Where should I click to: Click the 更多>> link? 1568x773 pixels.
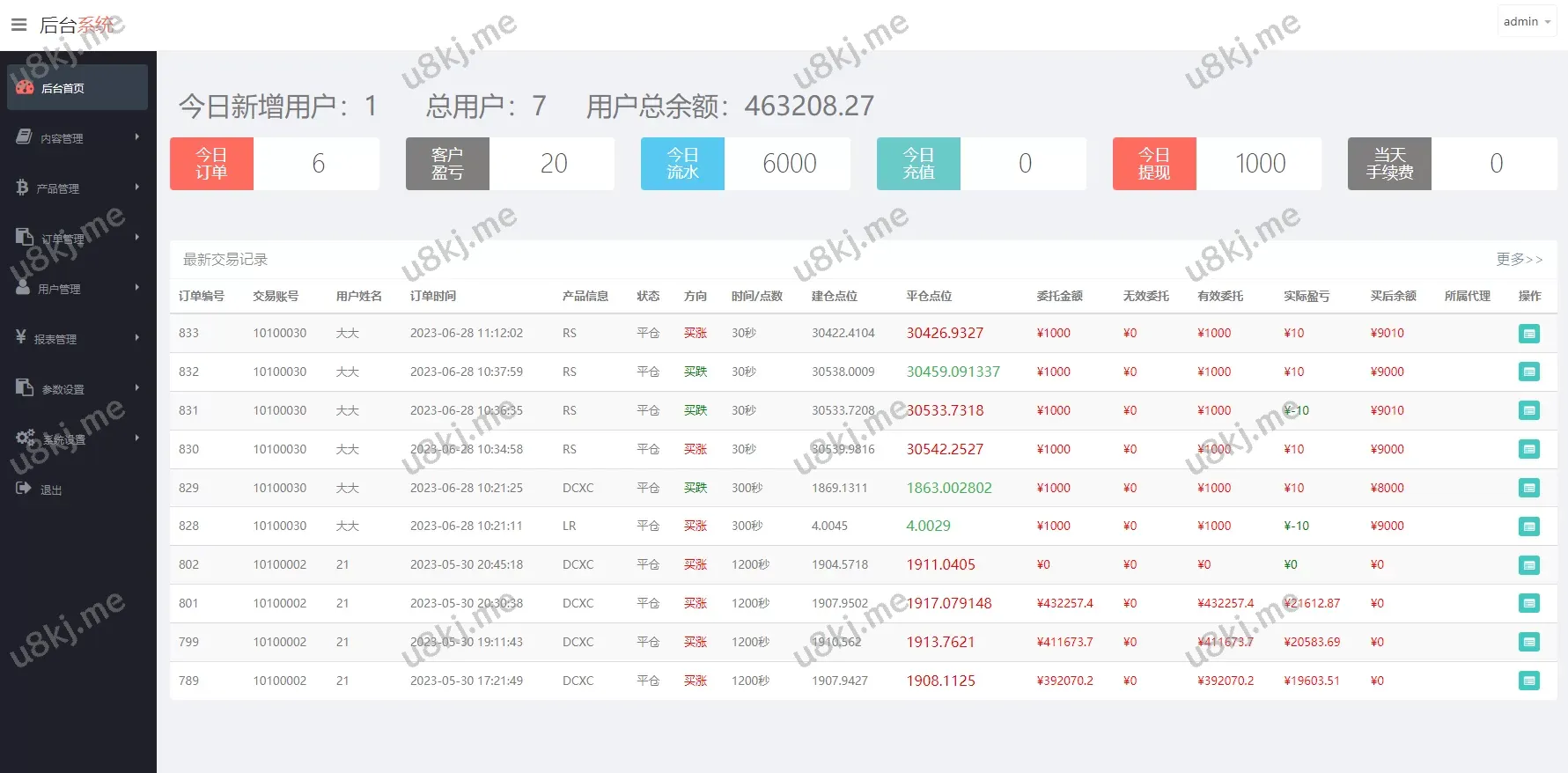(x=1519, y=260)
